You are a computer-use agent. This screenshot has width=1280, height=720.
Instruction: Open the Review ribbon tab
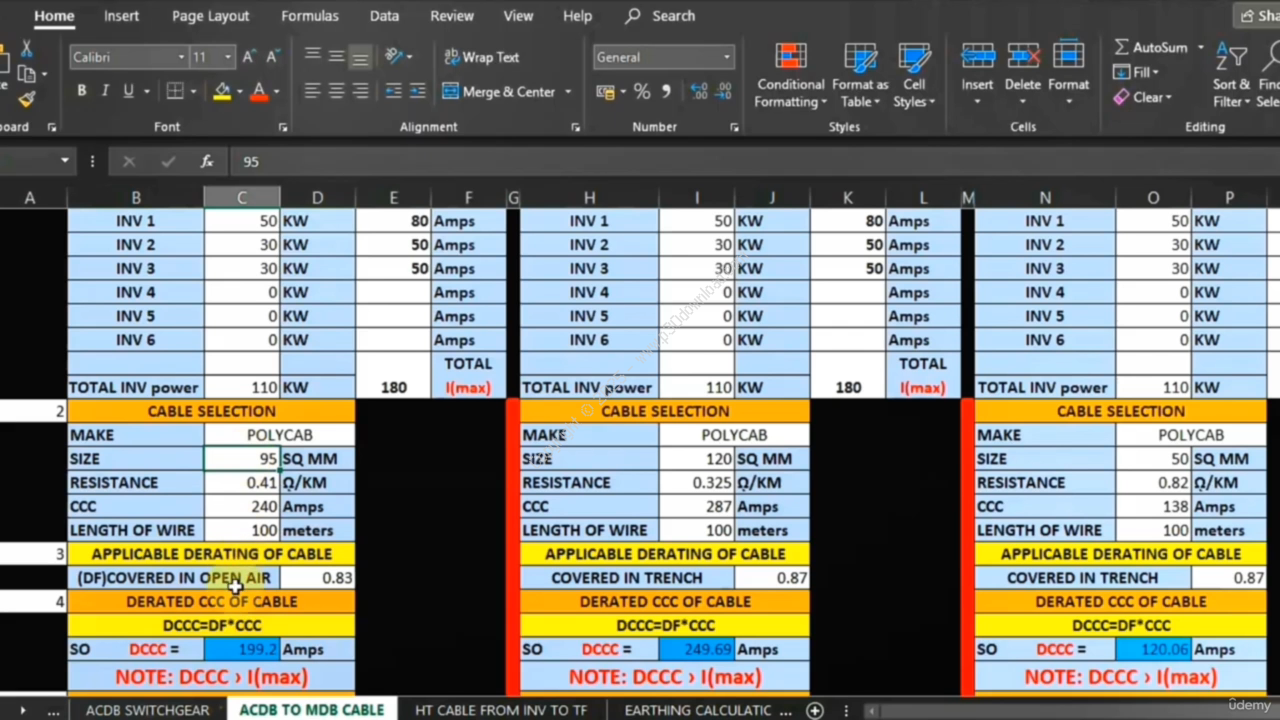pyautogui.click(x=452, y=16)
